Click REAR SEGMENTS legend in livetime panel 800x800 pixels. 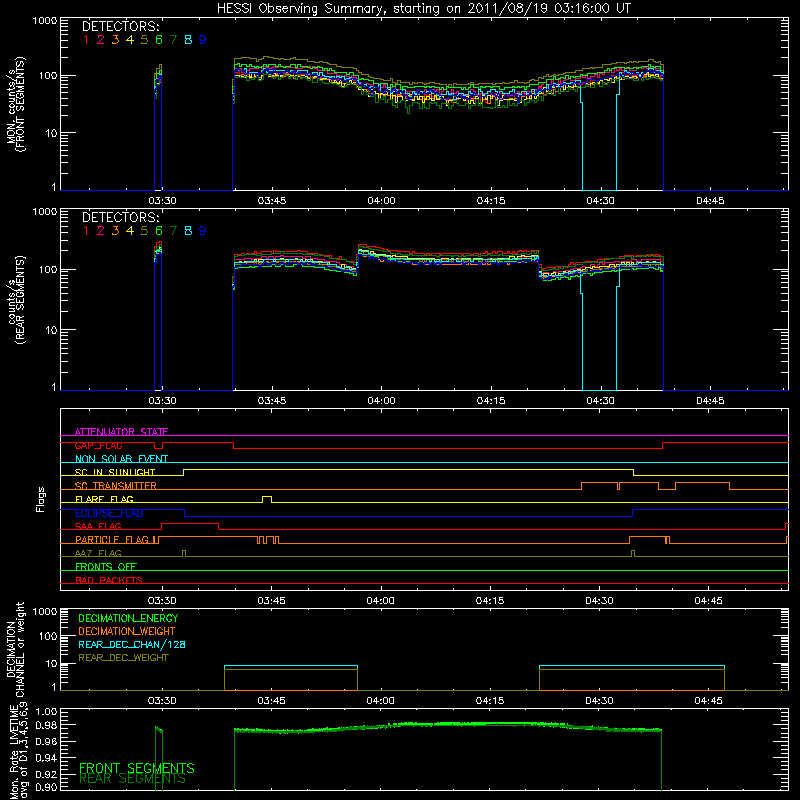pos(133,779)
